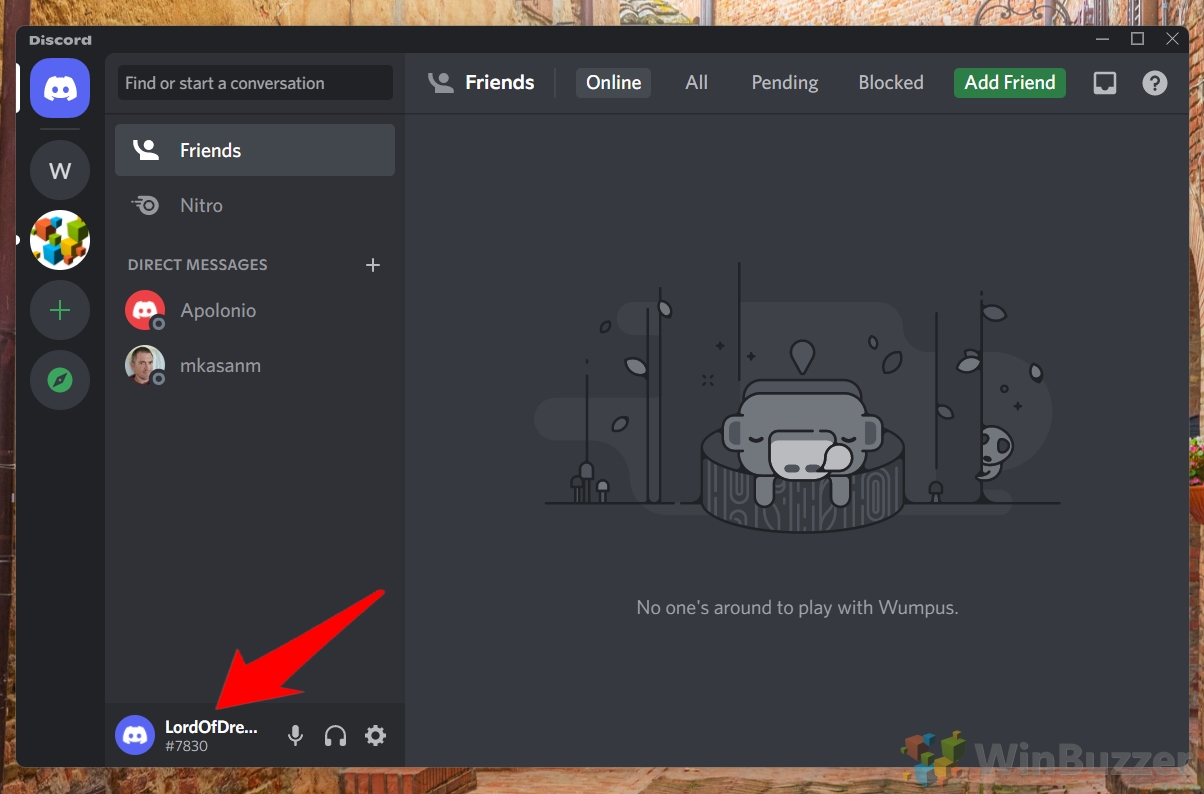This screenshot has height=794, width=1204.
Task: Add a server with the plus icon
Action: point(60,310)
